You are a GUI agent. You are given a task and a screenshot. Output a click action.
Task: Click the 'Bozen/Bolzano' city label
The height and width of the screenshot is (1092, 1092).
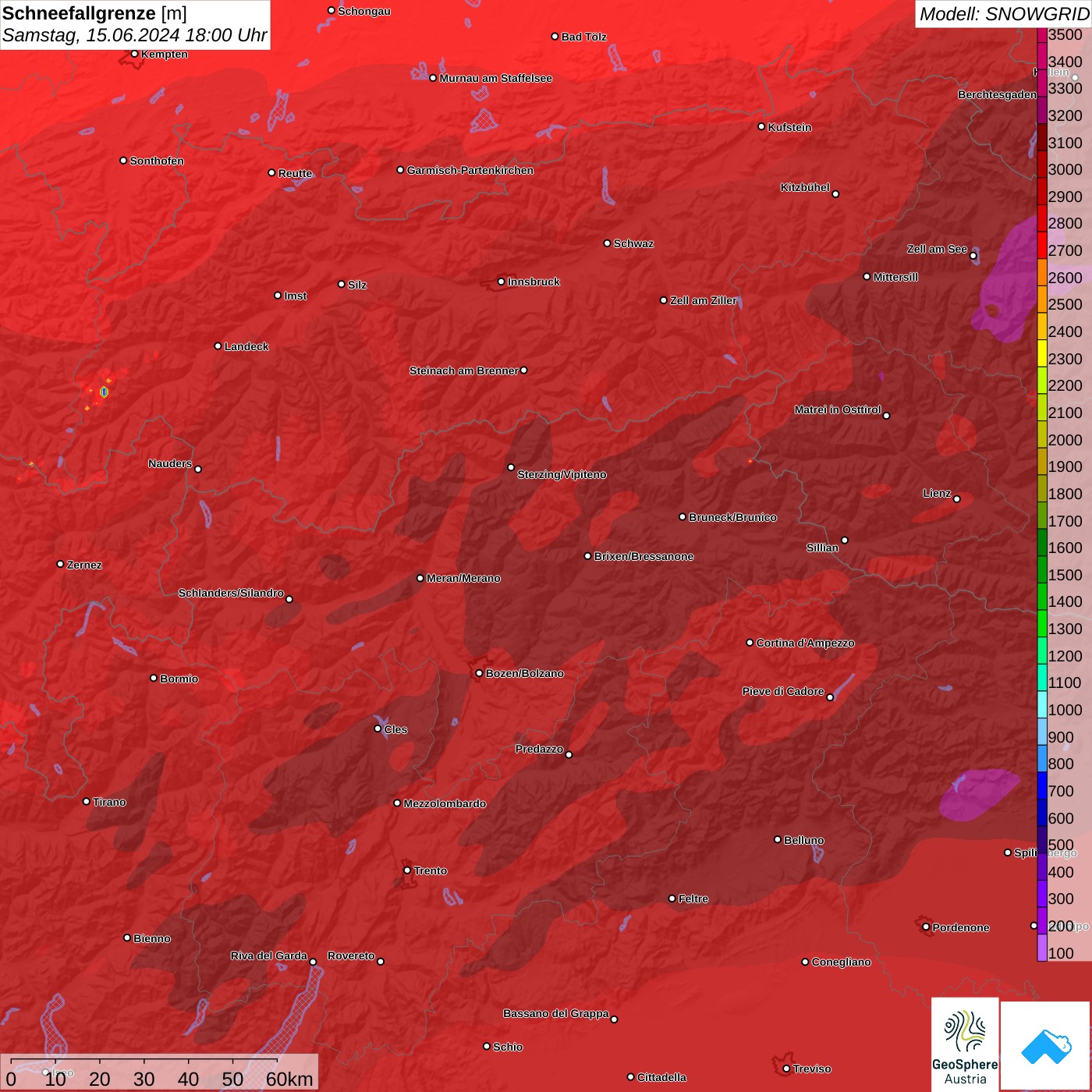click(x=525, y=673)
